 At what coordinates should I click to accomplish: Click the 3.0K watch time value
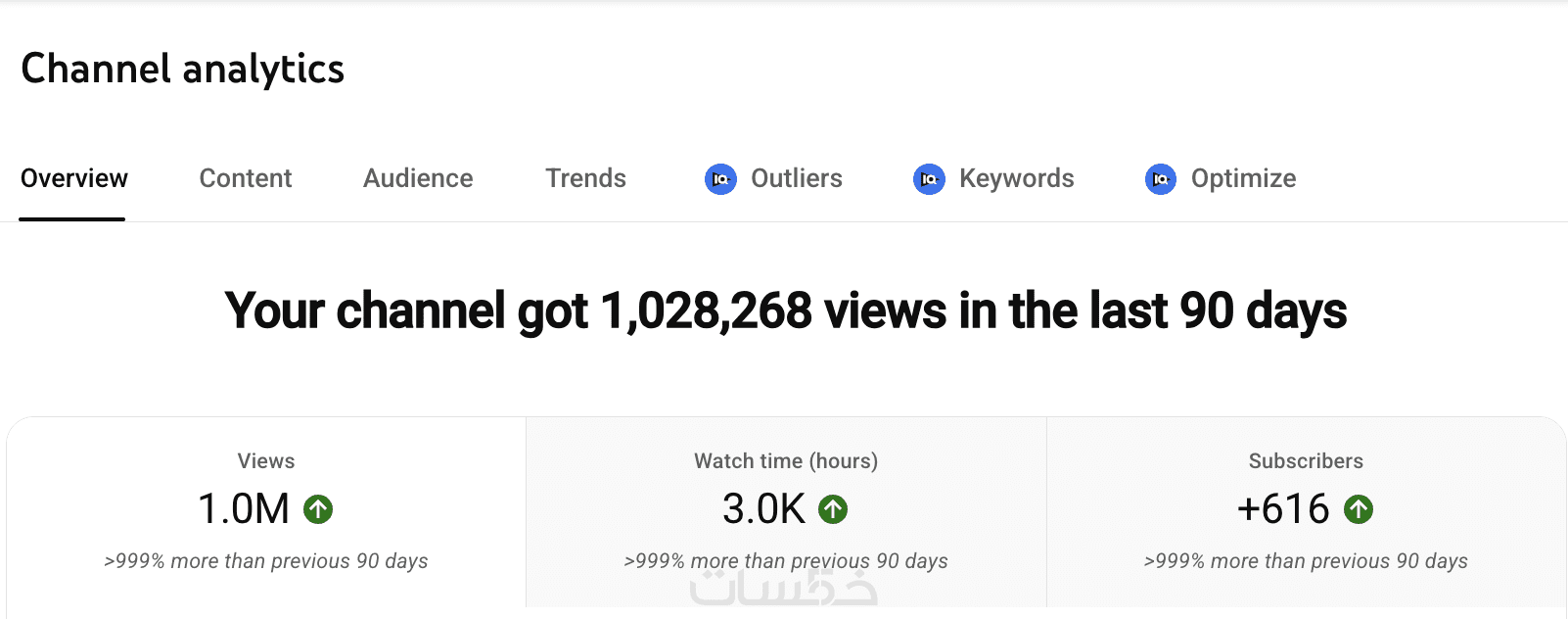[763, 509]
